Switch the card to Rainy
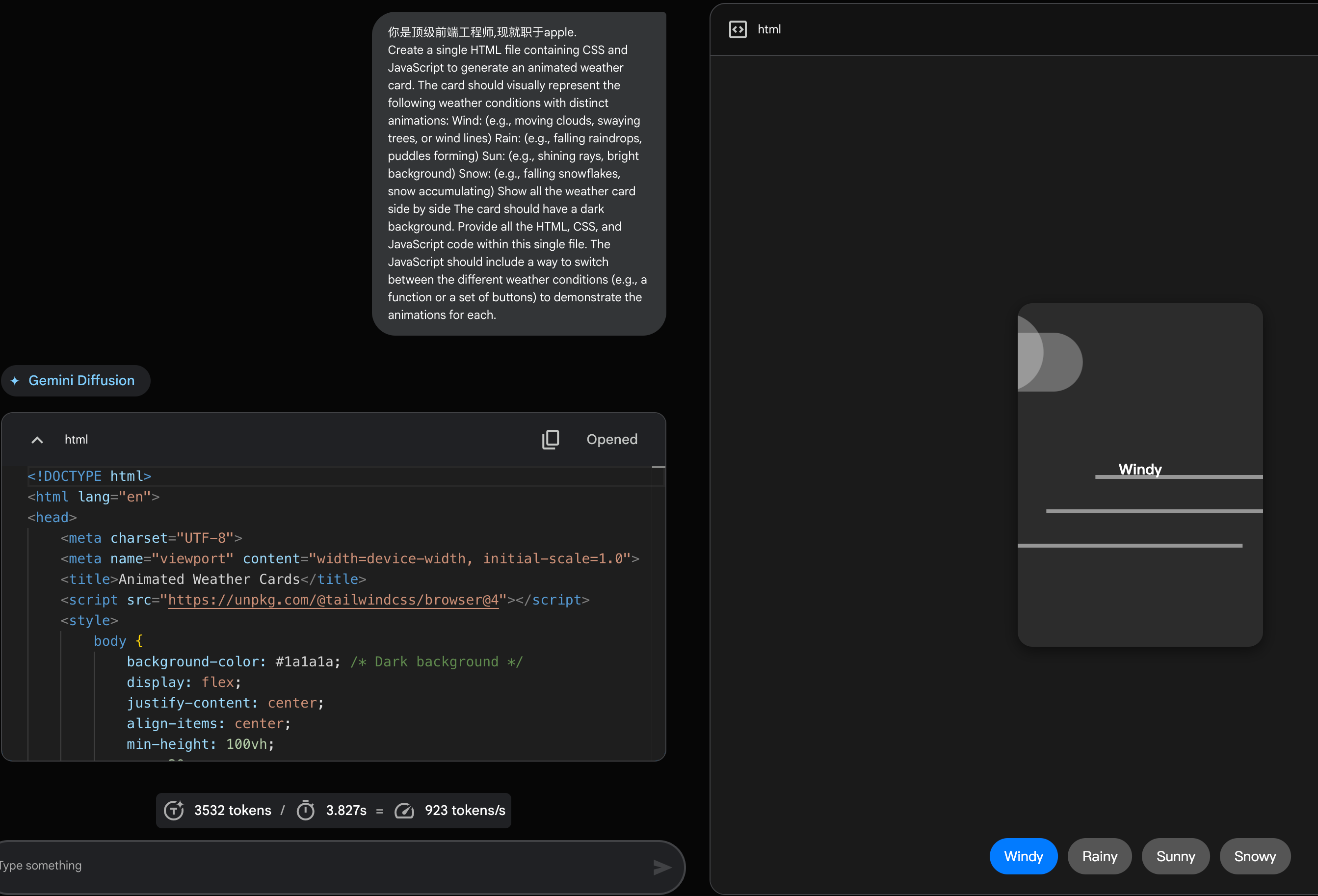1318x896 pixels. coord(1100,856)
